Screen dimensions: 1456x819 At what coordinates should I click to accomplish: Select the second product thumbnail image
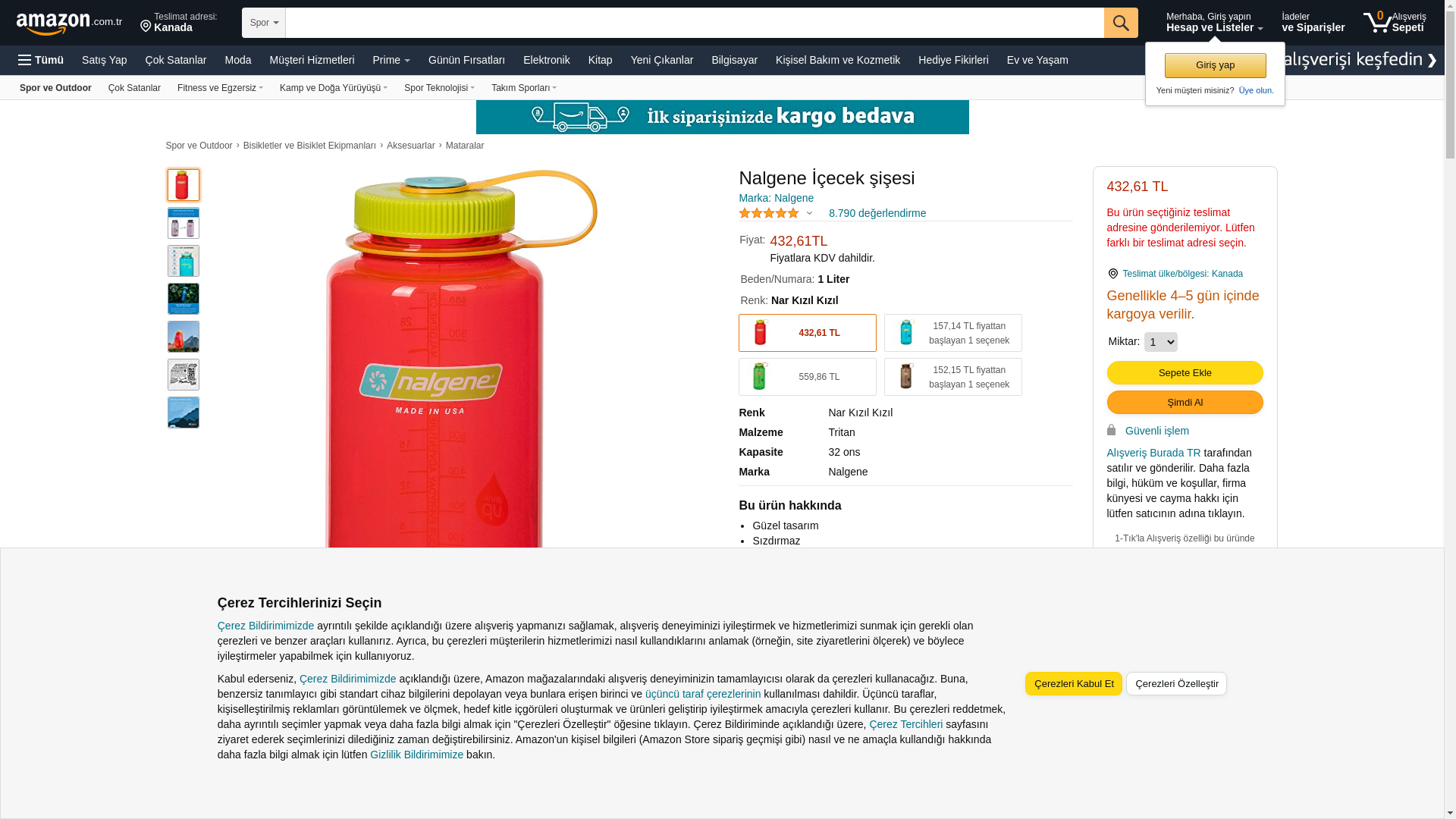184,223
